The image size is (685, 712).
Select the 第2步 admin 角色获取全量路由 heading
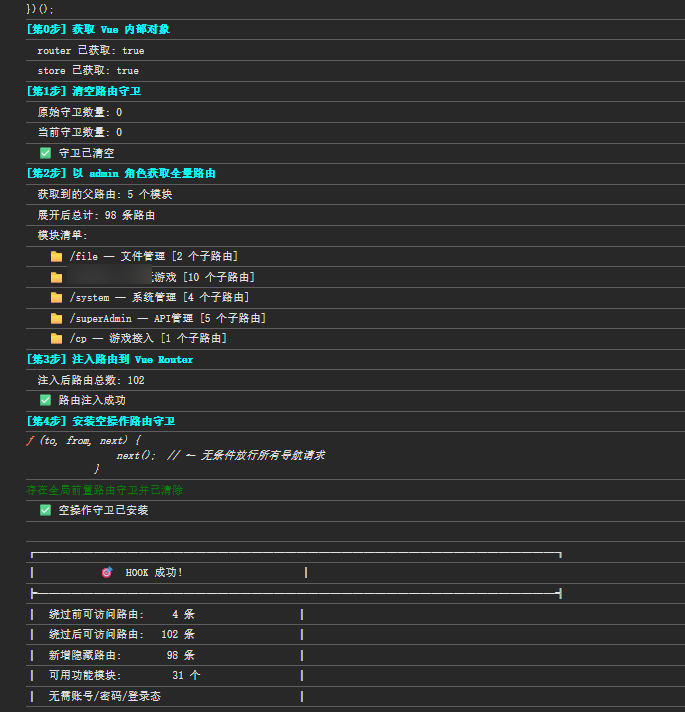121,173
